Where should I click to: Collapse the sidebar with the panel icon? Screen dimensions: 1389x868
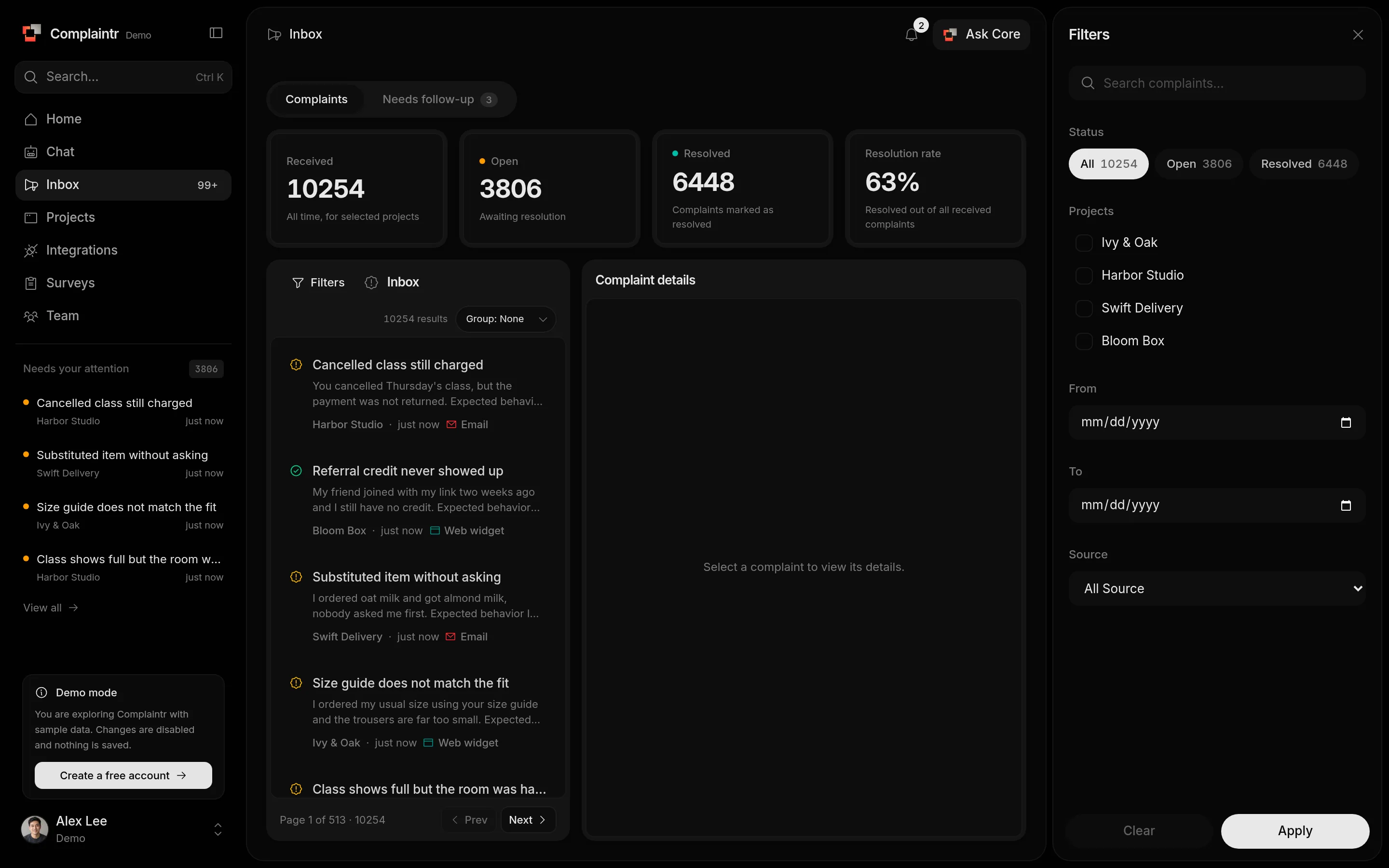[x=216, y=33]
